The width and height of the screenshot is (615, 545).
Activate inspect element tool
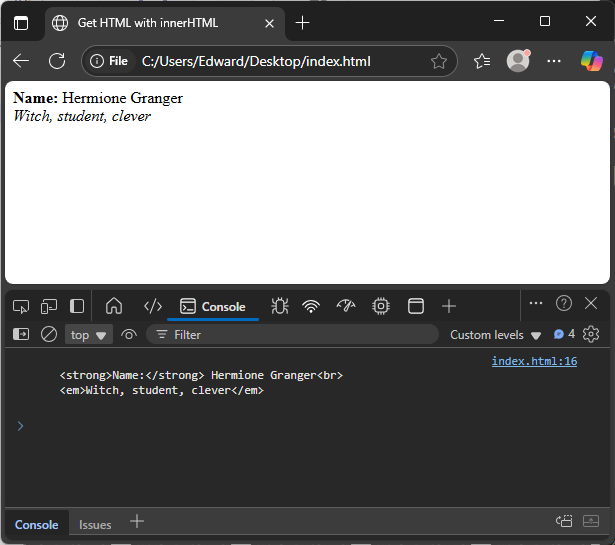[x=21, y=307]
